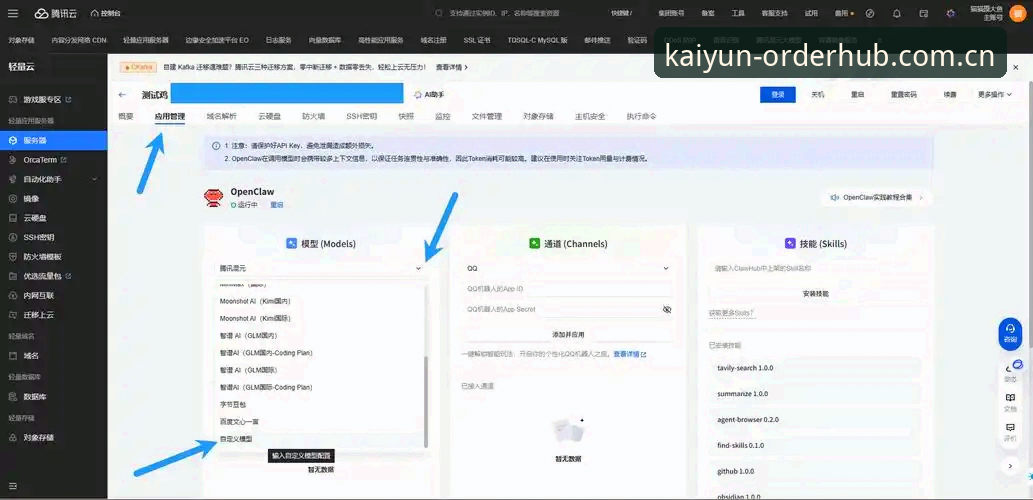Click the Tencent Cloud logo
Screen dimensions: 1033x500
57,13
